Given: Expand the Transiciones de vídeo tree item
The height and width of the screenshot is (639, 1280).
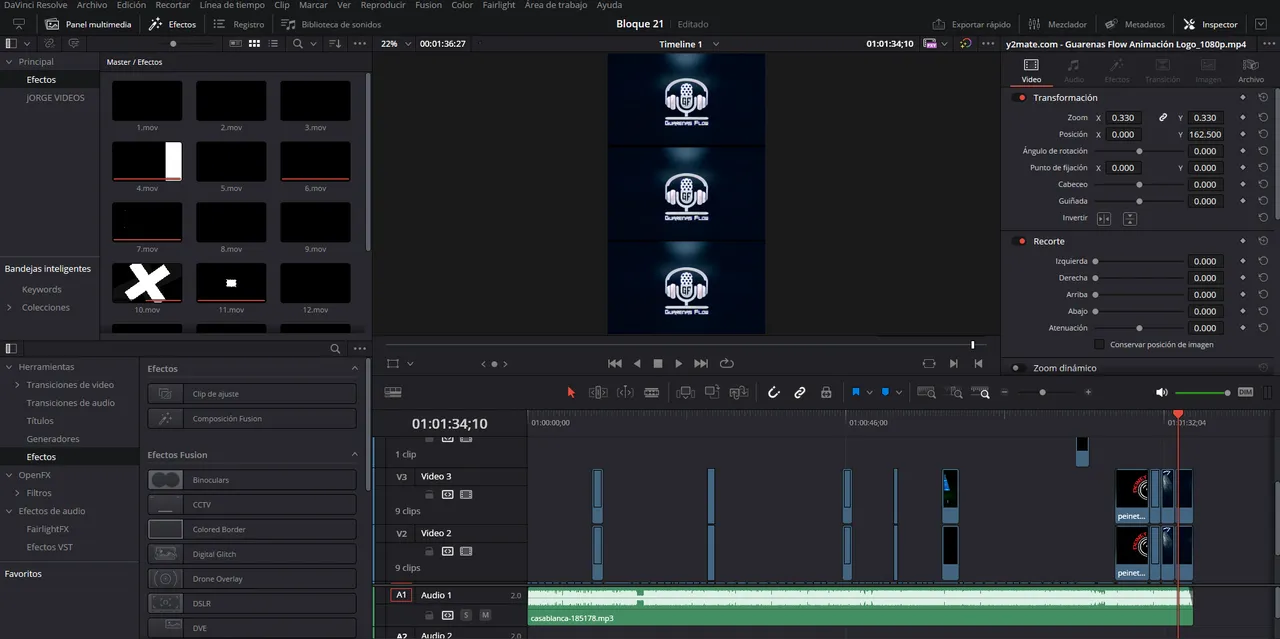Looking at the screenshot, I should 17,385.
